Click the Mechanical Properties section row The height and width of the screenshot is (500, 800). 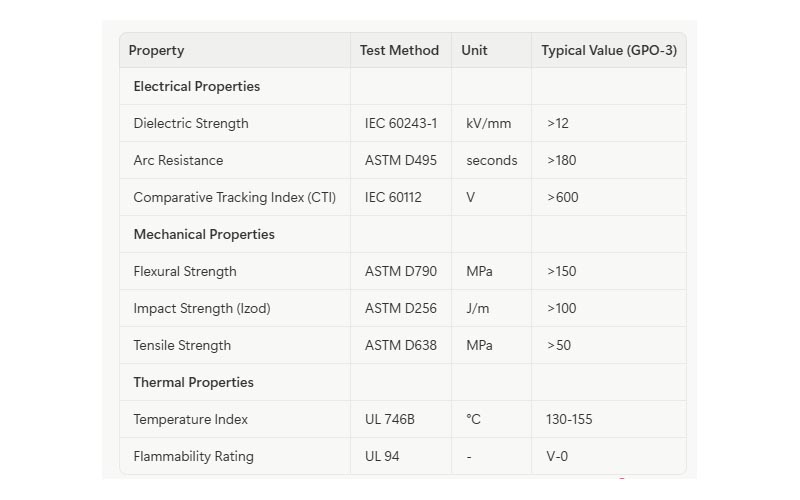(204, 235)
